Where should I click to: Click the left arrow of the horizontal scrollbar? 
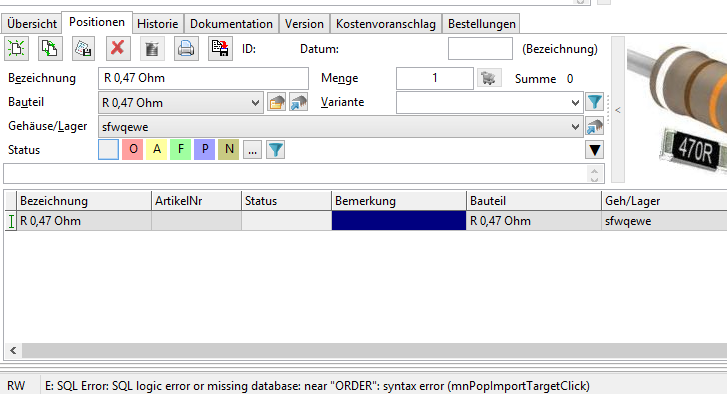click(13, 350)
